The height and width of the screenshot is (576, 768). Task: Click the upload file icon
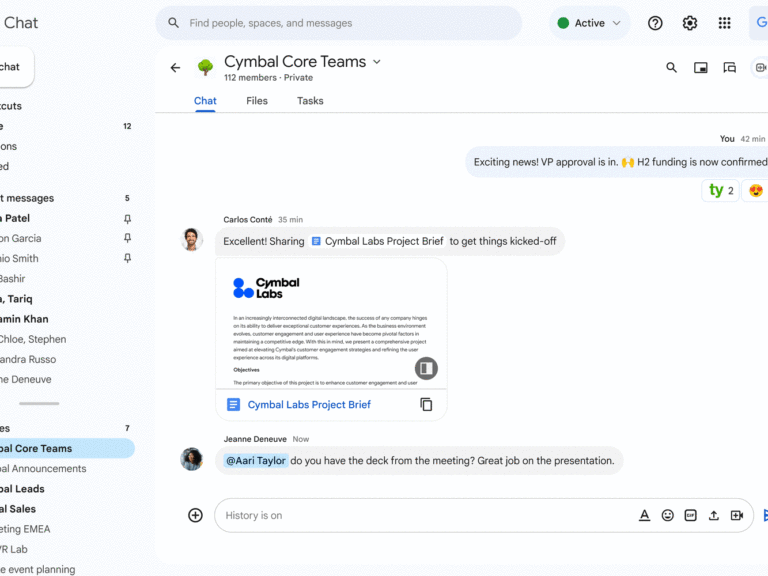714,515
